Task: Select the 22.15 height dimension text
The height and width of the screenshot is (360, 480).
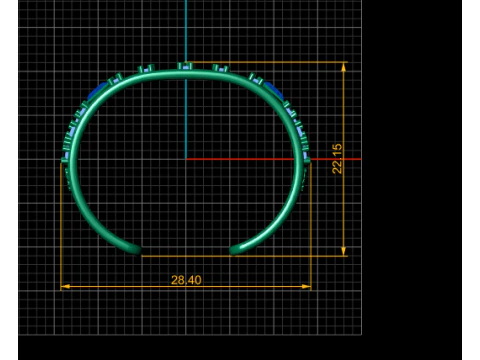Action: click(337, 159)
